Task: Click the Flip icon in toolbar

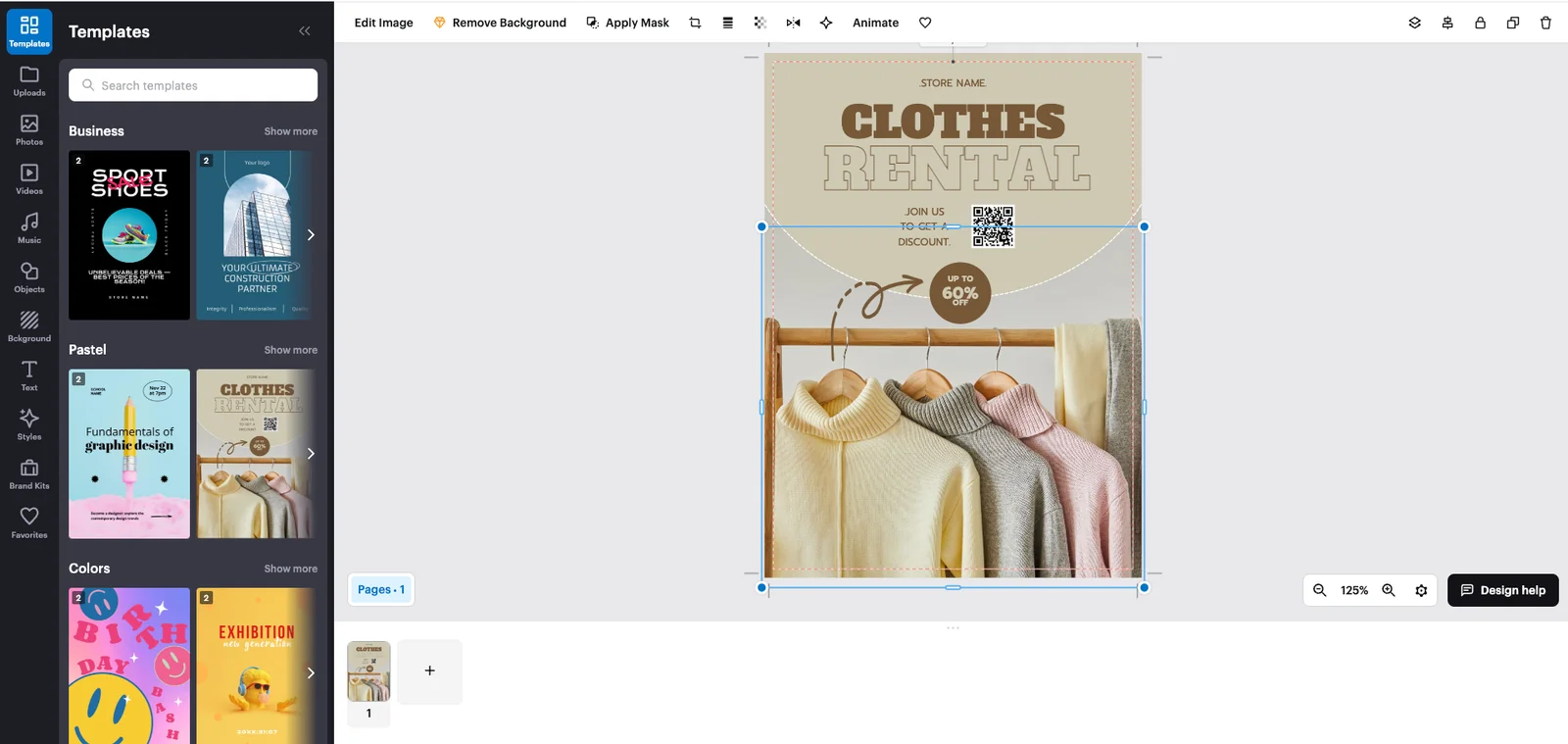Action: (793, 23)
